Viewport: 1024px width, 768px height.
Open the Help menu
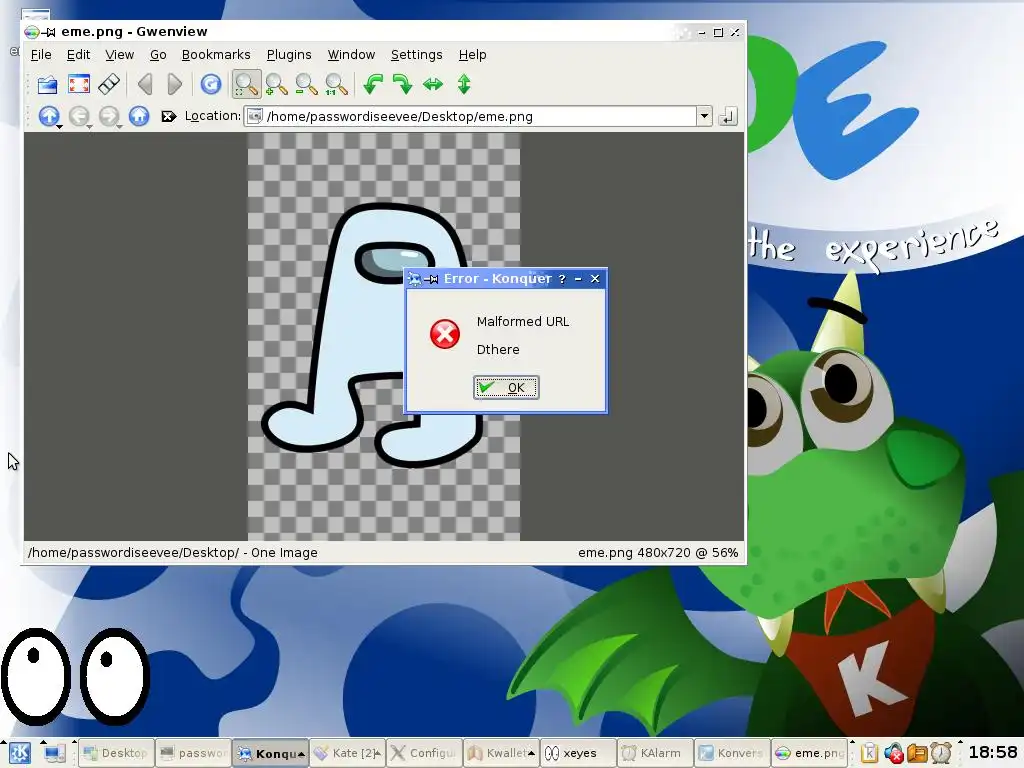472,55
